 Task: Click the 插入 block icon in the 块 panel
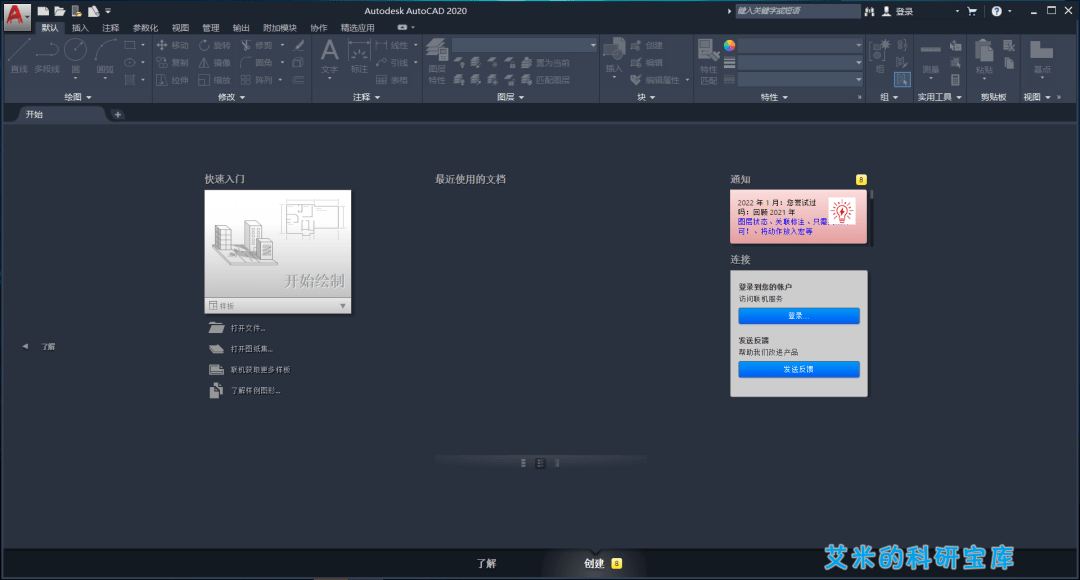[614, 56]
